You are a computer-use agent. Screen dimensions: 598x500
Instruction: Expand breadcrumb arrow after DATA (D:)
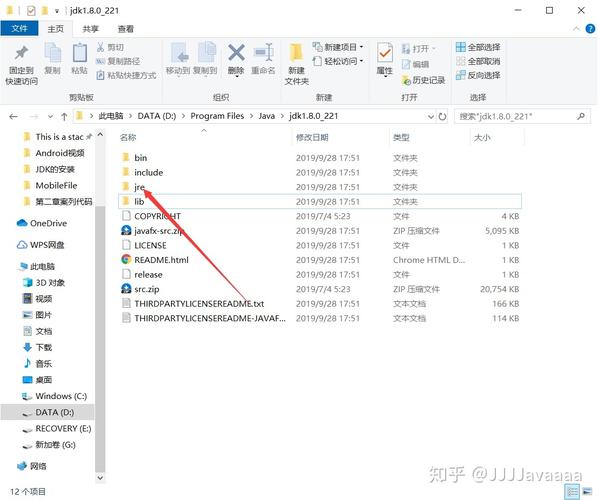click(183, 116)
